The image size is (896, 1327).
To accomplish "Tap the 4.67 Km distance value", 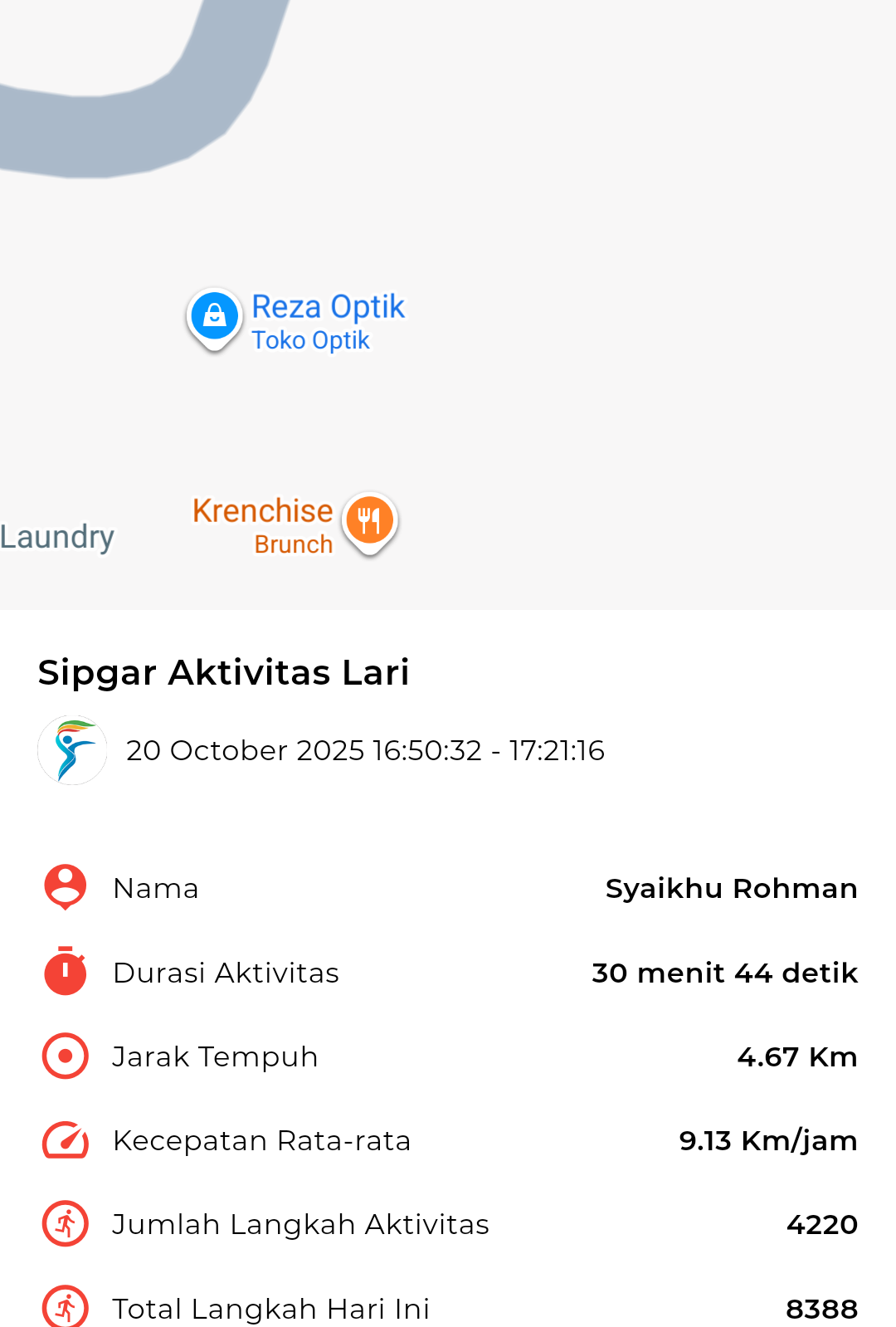I will coord(796,1056).
